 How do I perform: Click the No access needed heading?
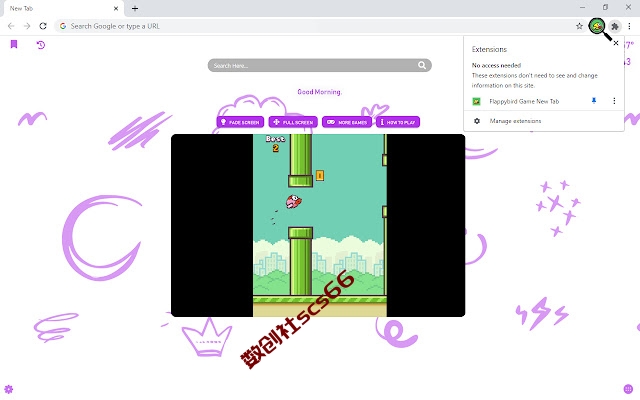[496, 65]
